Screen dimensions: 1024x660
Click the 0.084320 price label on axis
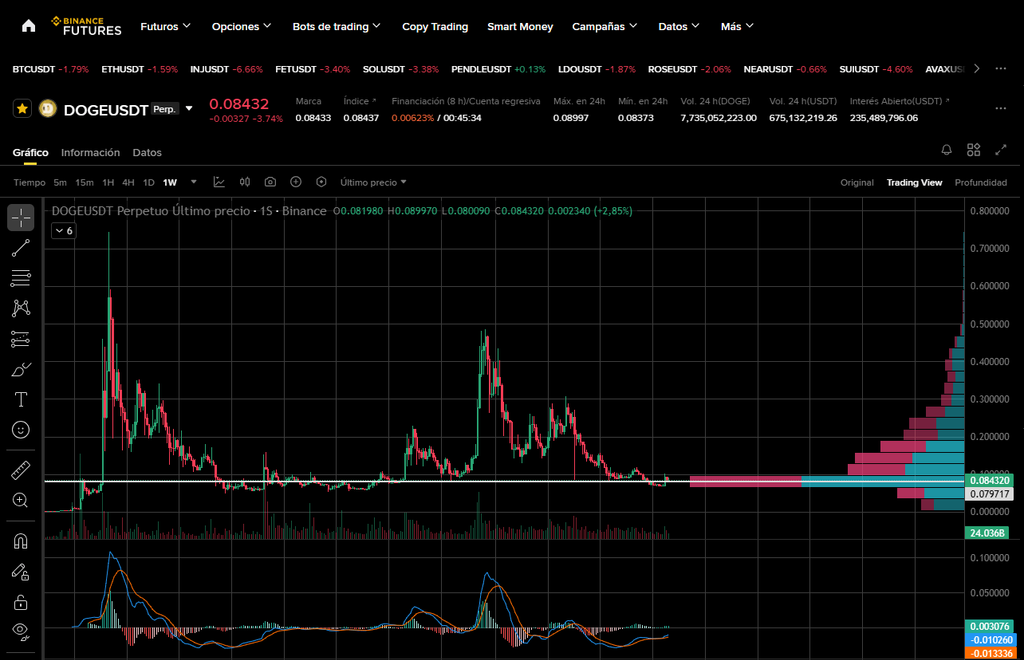(989, 480)
